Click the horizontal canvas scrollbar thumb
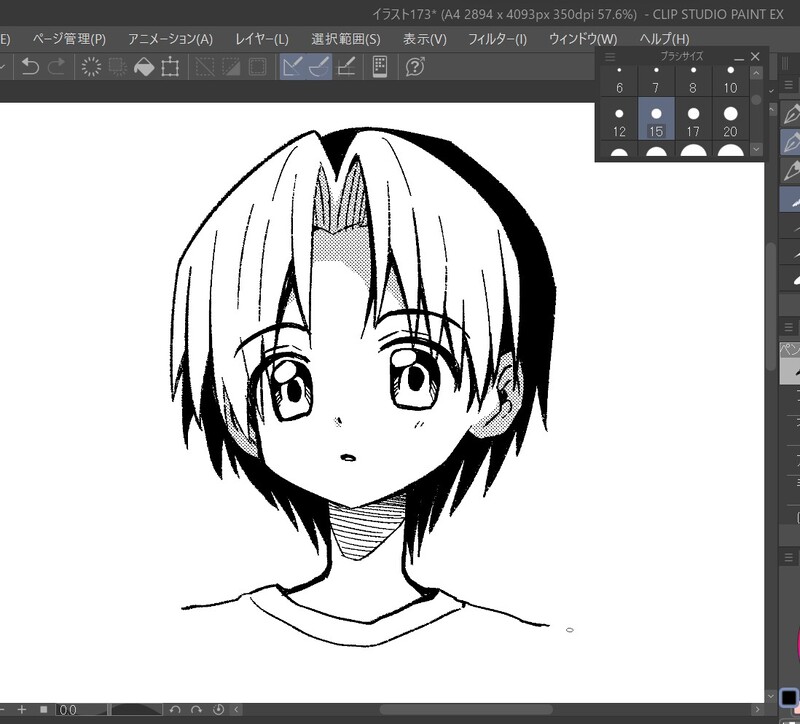Image resolution: width=800 pixels, height=724 pixels. click(466, 710)
